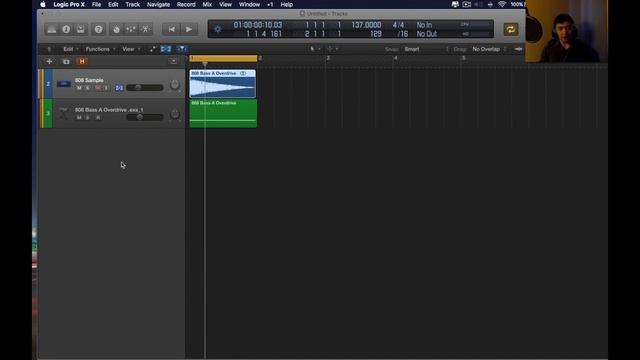Solo the 808 Sample track
The width and height of the screenshot is (640, 360).
click(88, 88)
